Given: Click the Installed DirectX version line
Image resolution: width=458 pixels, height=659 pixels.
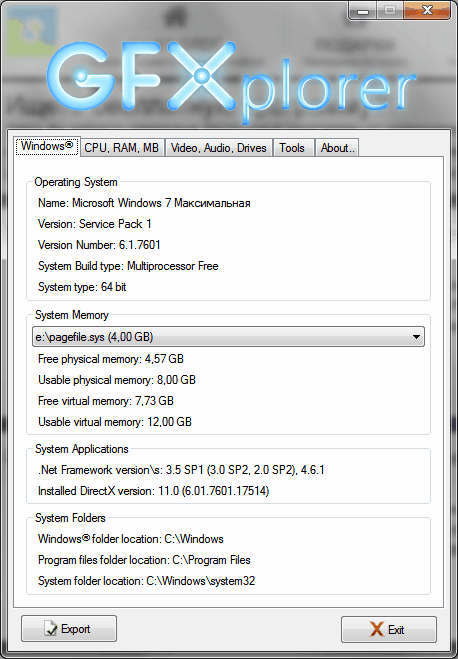Looking at the screenshot, I should coord(153,491).
